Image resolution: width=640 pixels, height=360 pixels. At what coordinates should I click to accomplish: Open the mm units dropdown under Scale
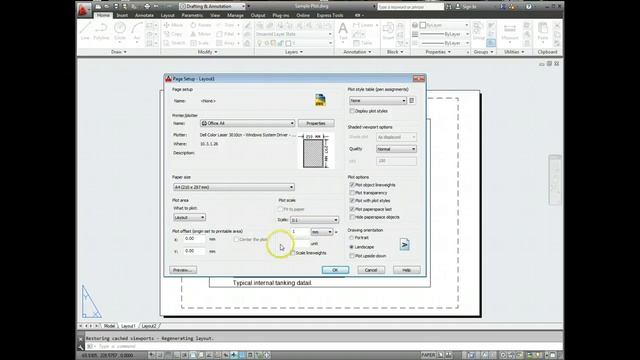[x=322, y=232]
